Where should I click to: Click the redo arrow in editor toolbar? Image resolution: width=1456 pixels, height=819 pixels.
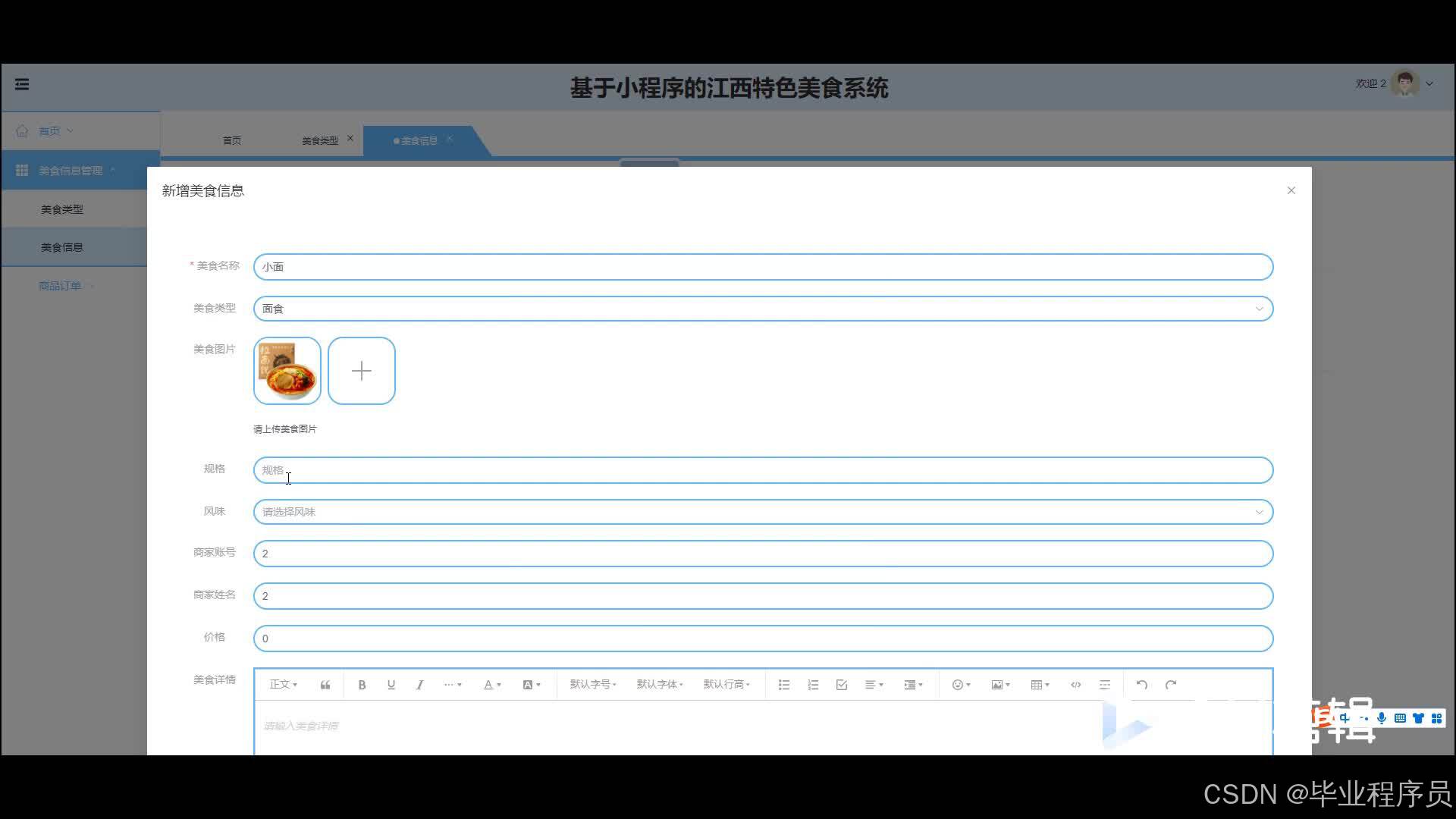point(1171,685)
